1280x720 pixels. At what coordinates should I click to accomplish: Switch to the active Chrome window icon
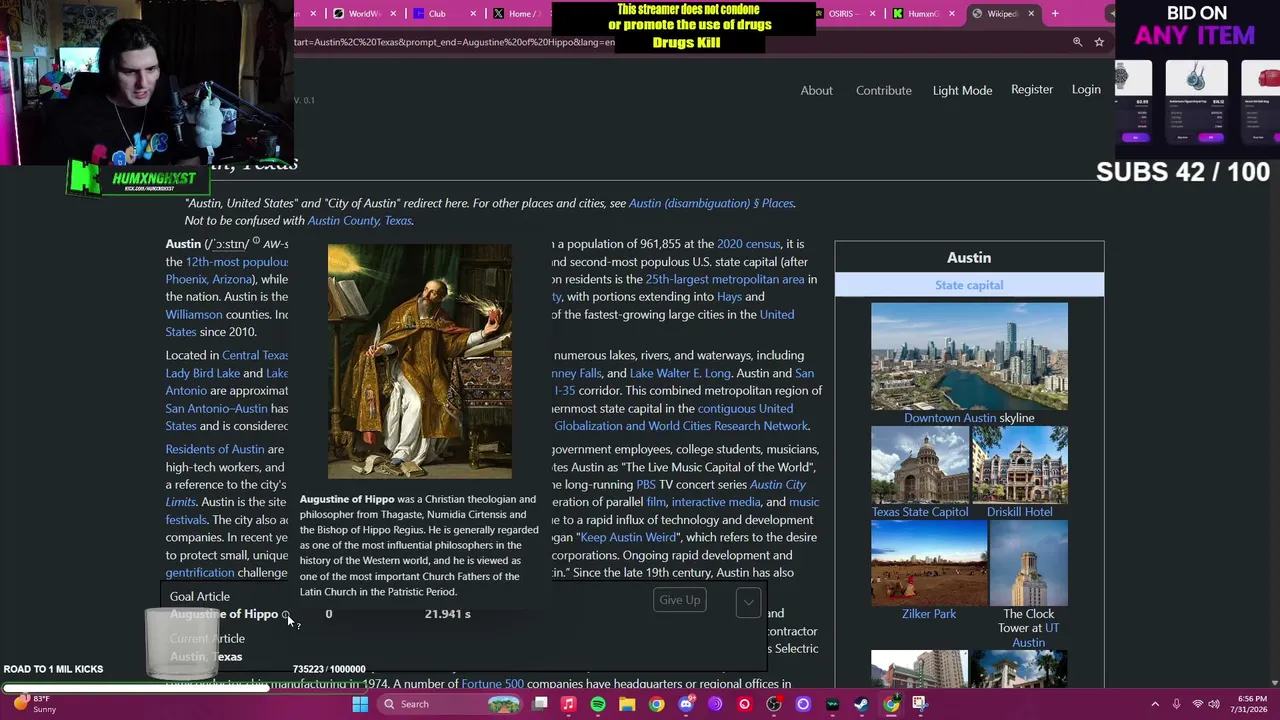click(891, 704)
